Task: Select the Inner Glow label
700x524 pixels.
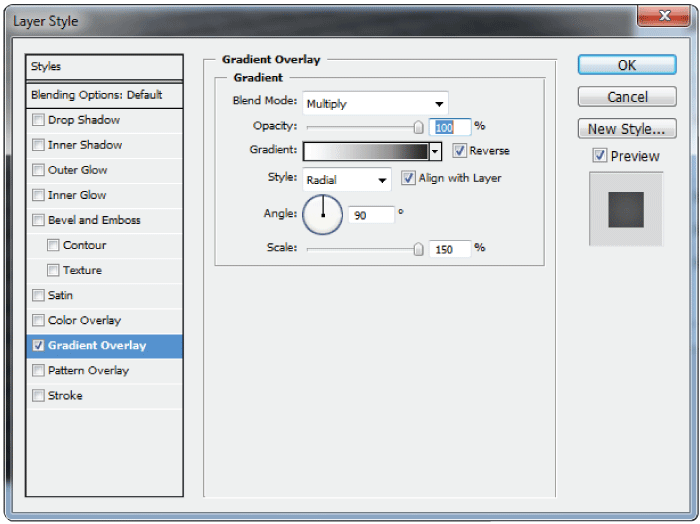Action: [77, 195]
